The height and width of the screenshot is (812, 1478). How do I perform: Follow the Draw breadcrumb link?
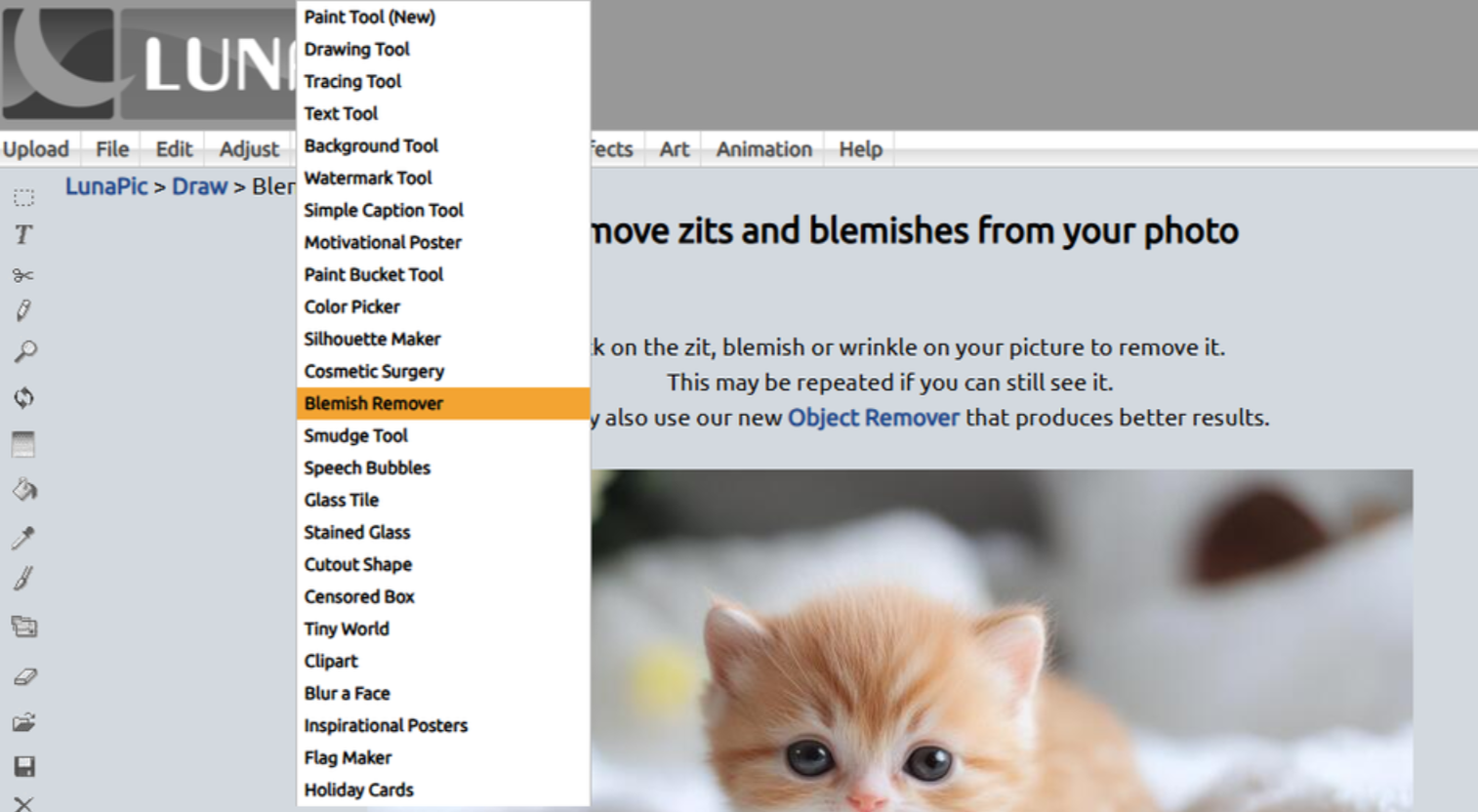[x=199, y=185]
